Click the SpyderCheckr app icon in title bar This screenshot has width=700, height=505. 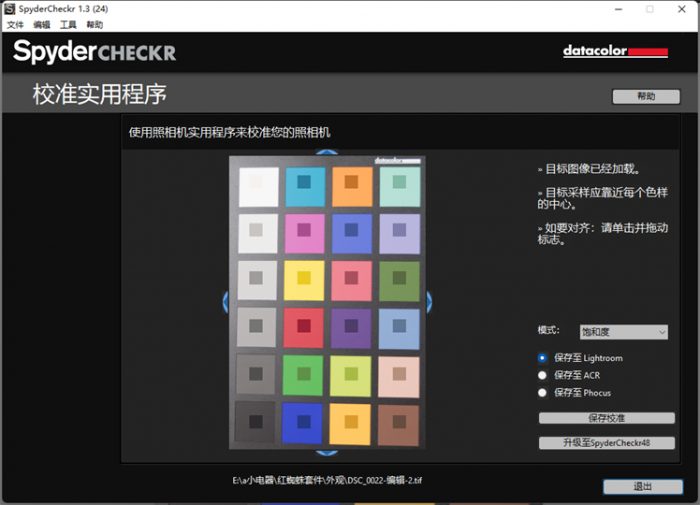(9, 9)
